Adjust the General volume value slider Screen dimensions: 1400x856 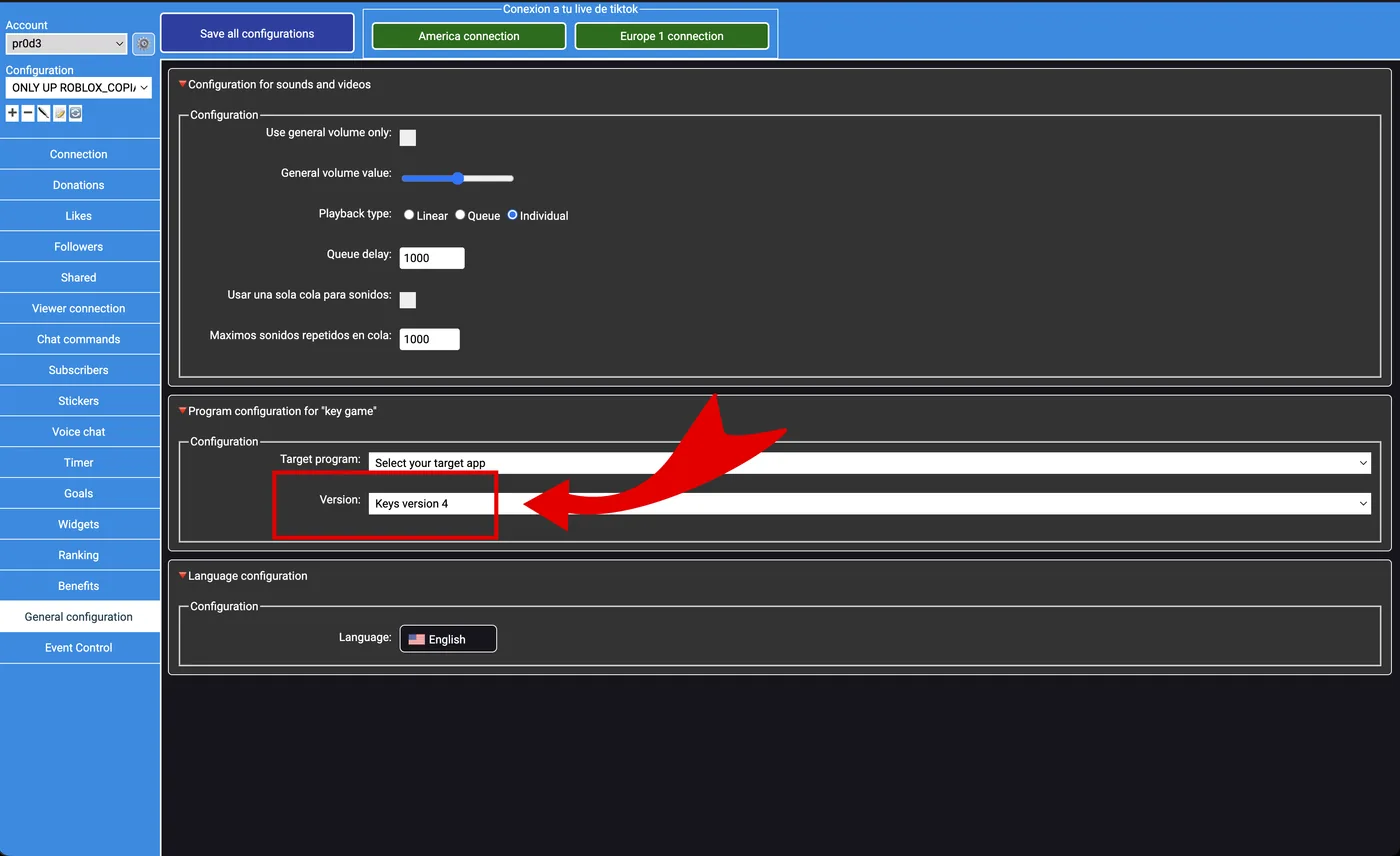[457, 179]
